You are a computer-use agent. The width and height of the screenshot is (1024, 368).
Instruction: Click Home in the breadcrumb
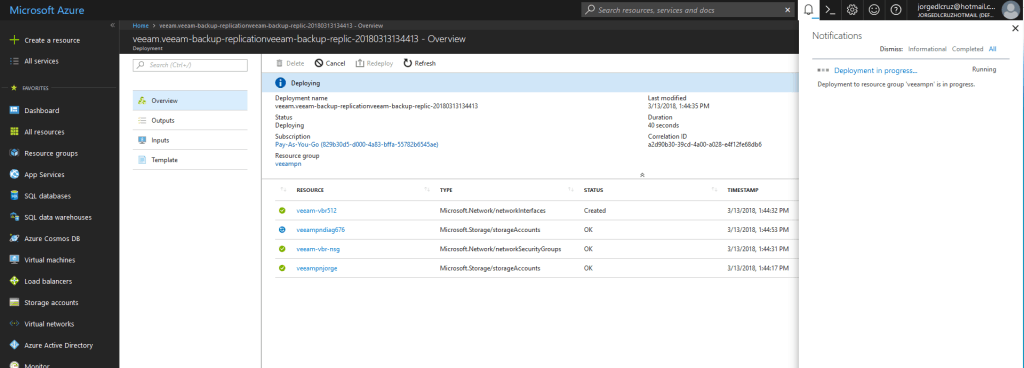click(x=140, y=25)
